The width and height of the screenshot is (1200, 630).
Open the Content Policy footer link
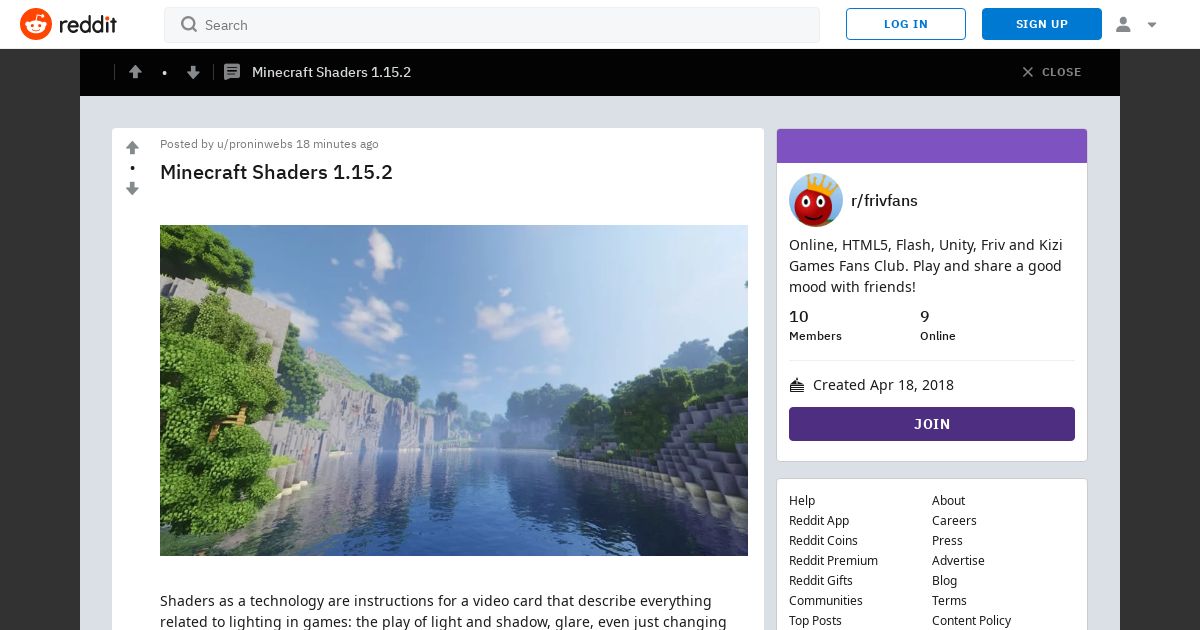click(971, 620)
